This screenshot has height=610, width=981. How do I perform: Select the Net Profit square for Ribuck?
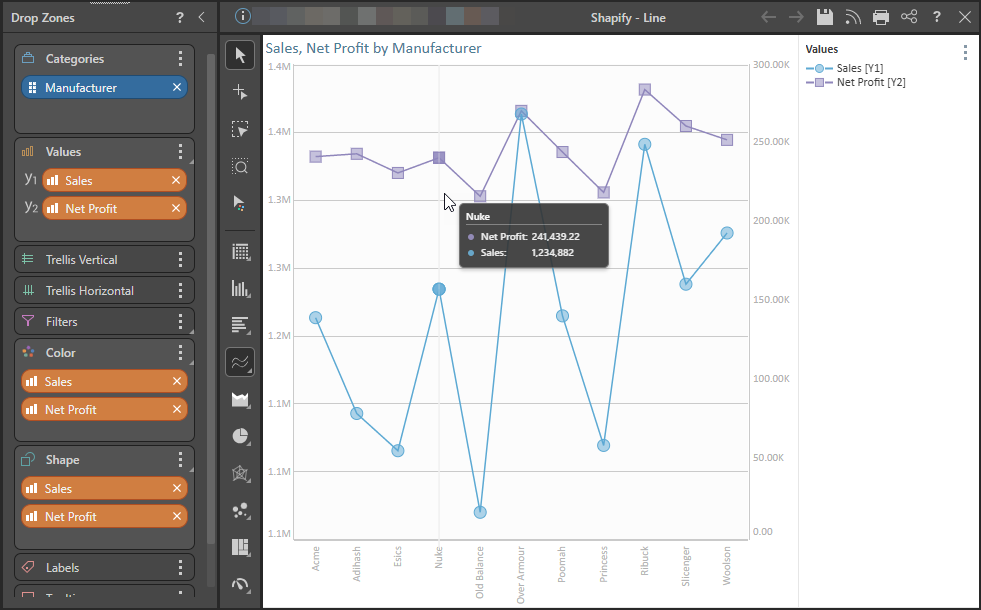coord(645,90)
